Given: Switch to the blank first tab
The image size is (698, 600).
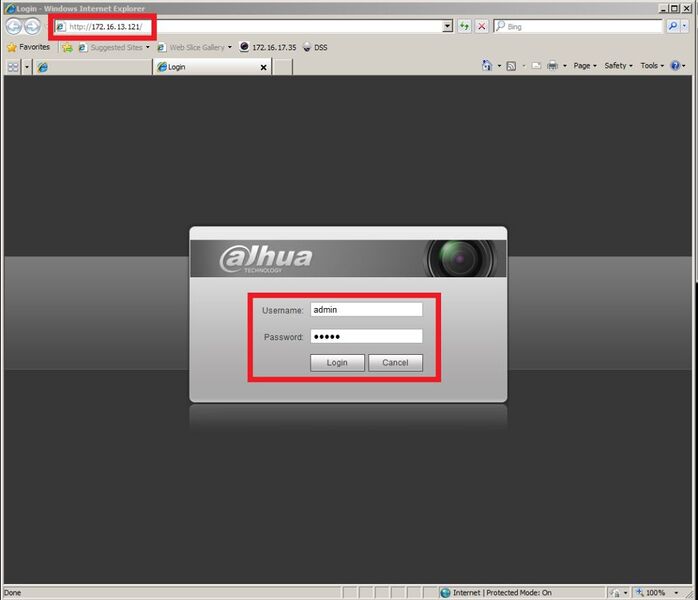Looking at the screenshot, I should (x=93, y=67).
